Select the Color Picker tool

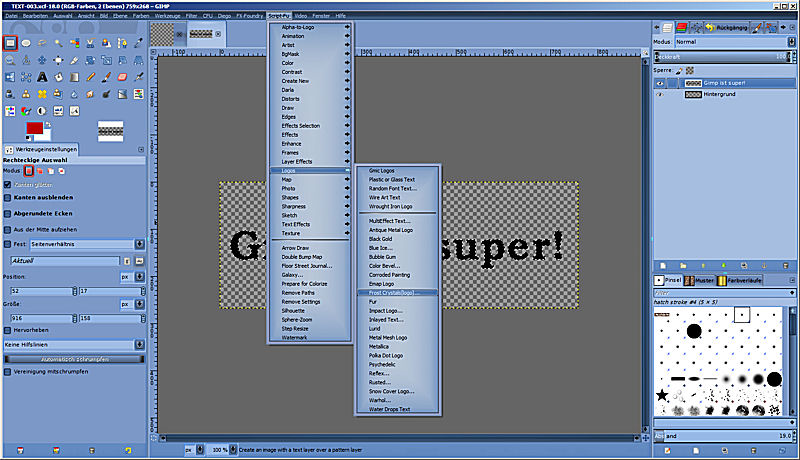tap(138, 43)
